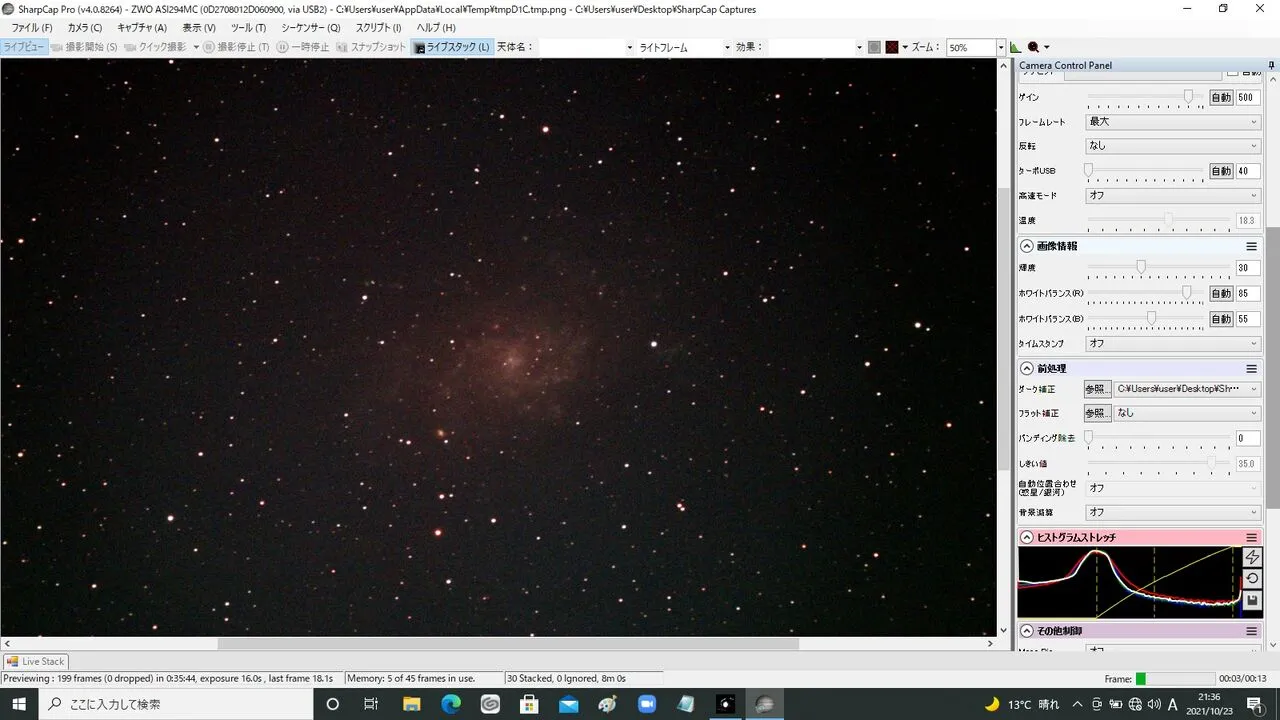The width and height of the screenshot is (1280, 720).
Task: Click the red reticule overlay icon
Action: [892, 47]
